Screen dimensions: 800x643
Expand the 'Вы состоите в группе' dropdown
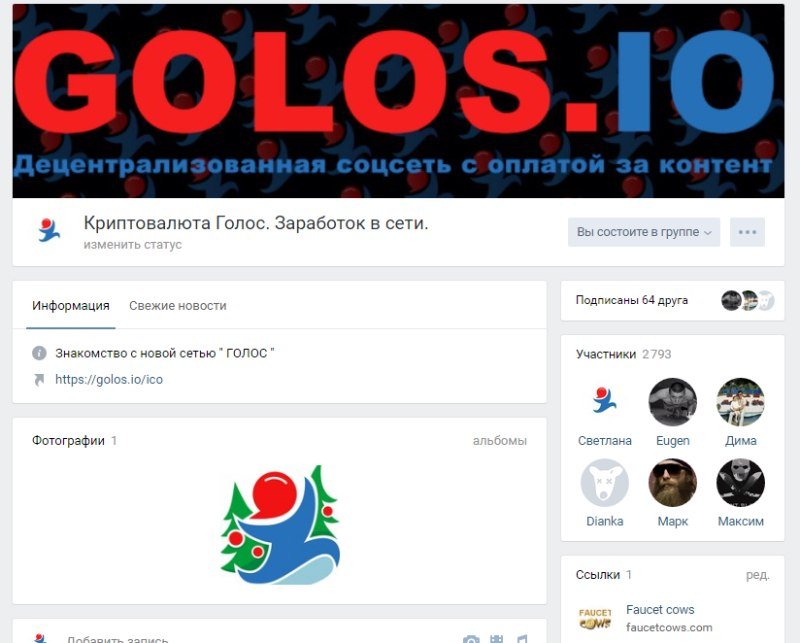coord(643,232)
